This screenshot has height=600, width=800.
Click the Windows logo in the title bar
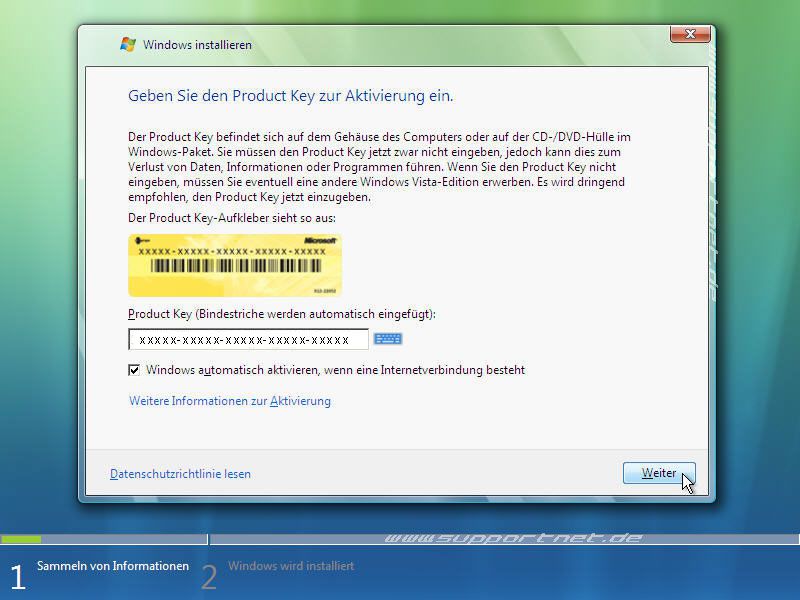[127, 44]
